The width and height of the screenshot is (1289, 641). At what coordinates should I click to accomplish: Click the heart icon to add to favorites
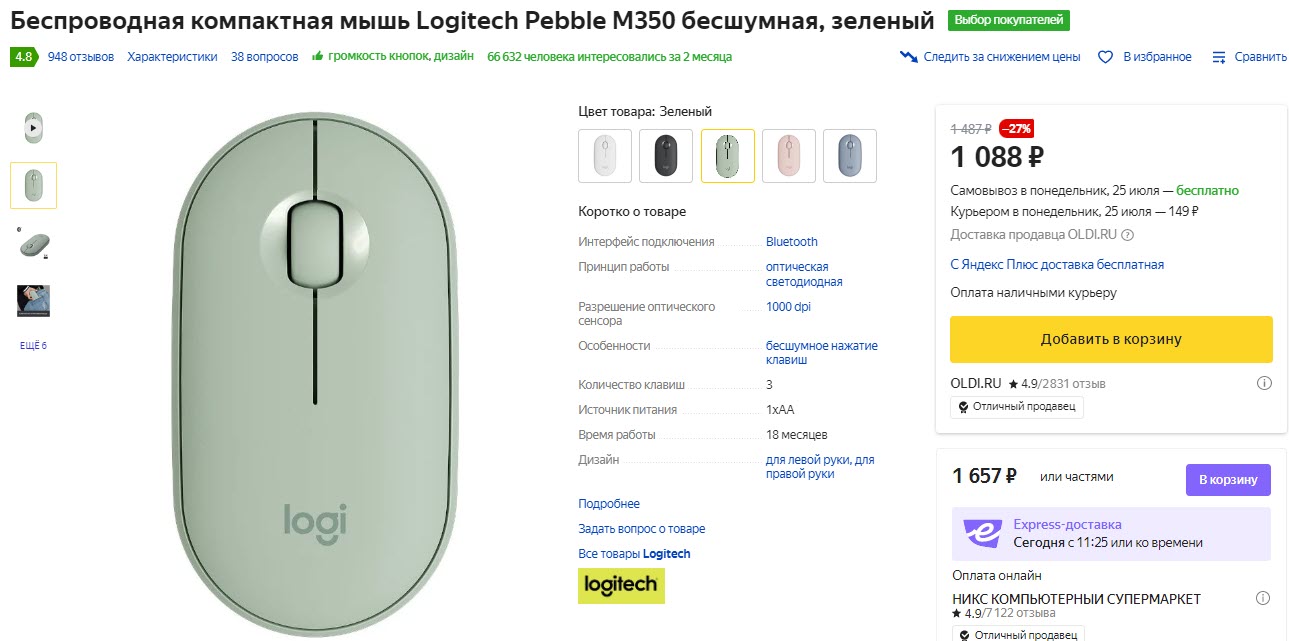(1105, 57)
